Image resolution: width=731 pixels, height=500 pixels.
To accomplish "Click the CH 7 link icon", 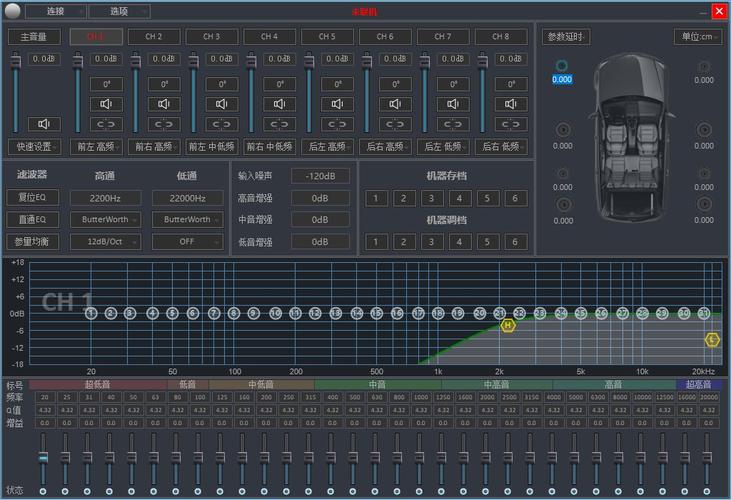I will pyautogui.click(x=453, y=124).
